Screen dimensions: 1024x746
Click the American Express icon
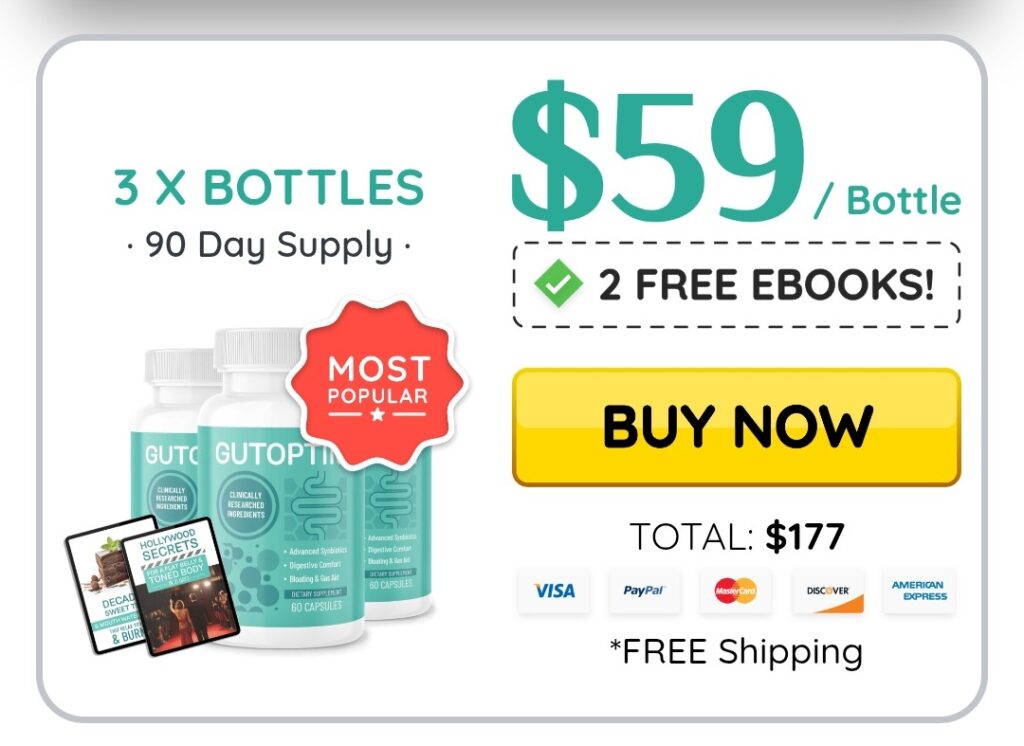click(x=919, y=591)
